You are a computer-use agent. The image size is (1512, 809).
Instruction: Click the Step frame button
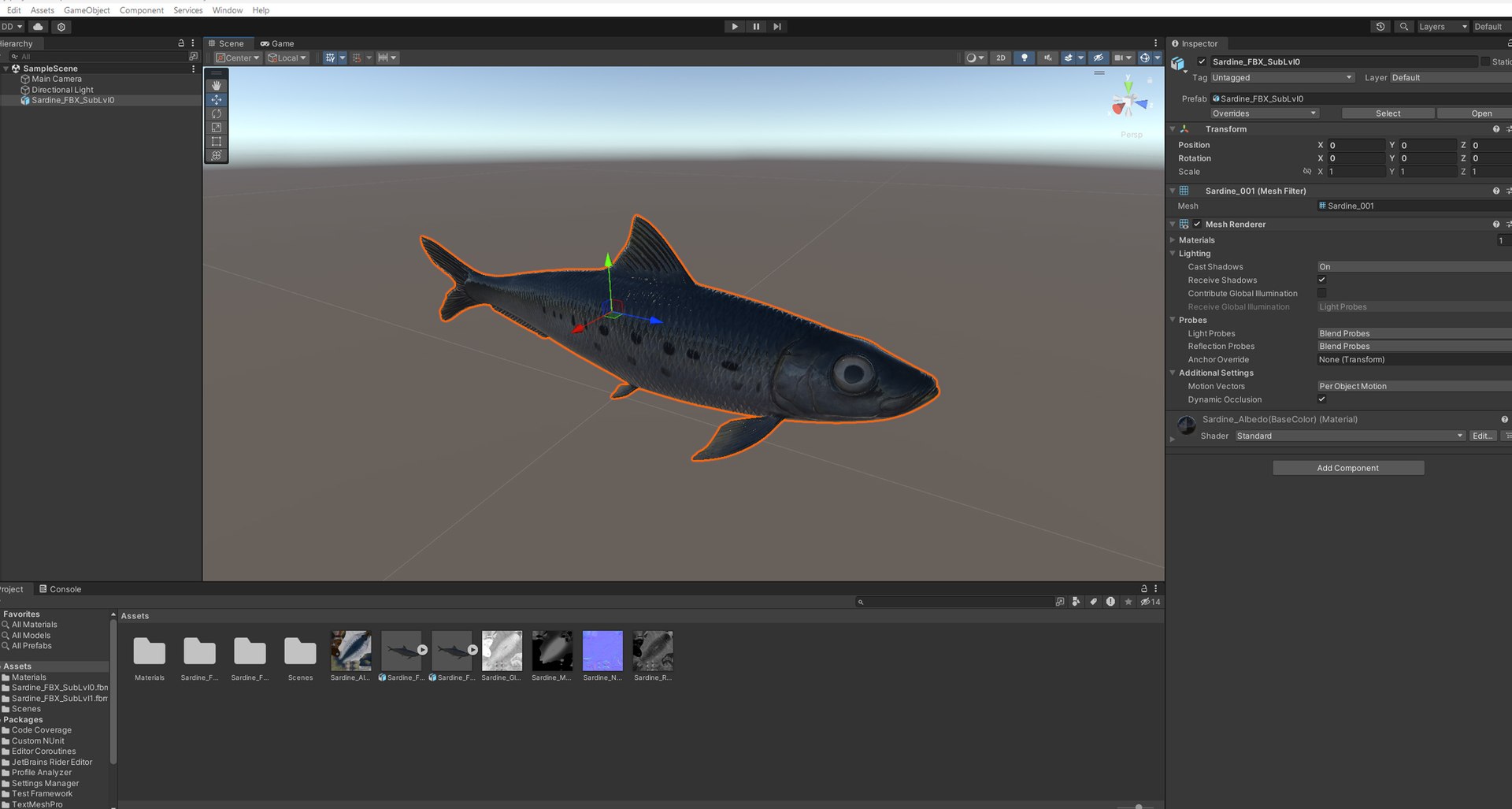(777, 27)
